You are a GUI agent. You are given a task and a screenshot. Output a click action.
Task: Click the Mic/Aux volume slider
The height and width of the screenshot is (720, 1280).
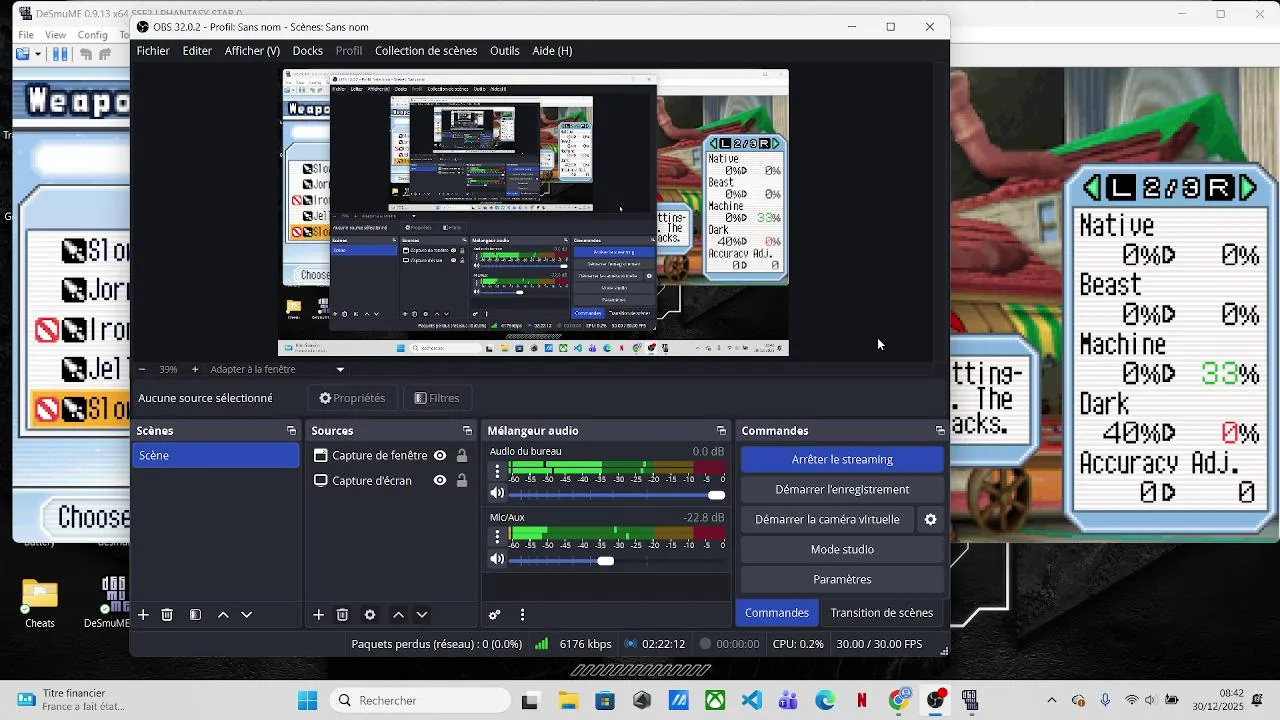[617, 561]
